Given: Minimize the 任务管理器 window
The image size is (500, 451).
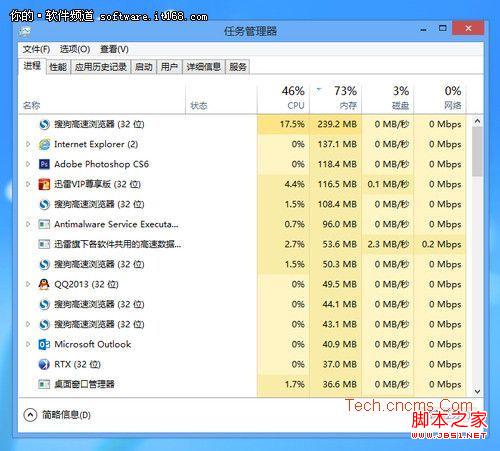Looking at the screenshot, I should pyautogui.click(x=424, y=29).
